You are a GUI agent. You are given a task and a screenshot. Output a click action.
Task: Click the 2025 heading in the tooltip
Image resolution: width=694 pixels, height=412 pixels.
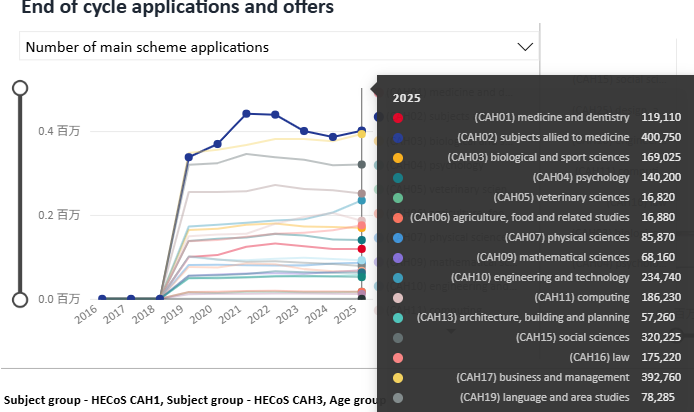coord(406,98)
